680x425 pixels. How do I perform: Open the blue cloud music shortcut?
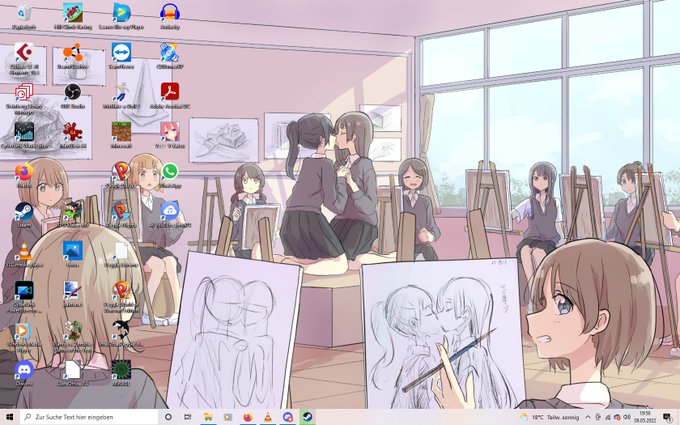(170, 215)
